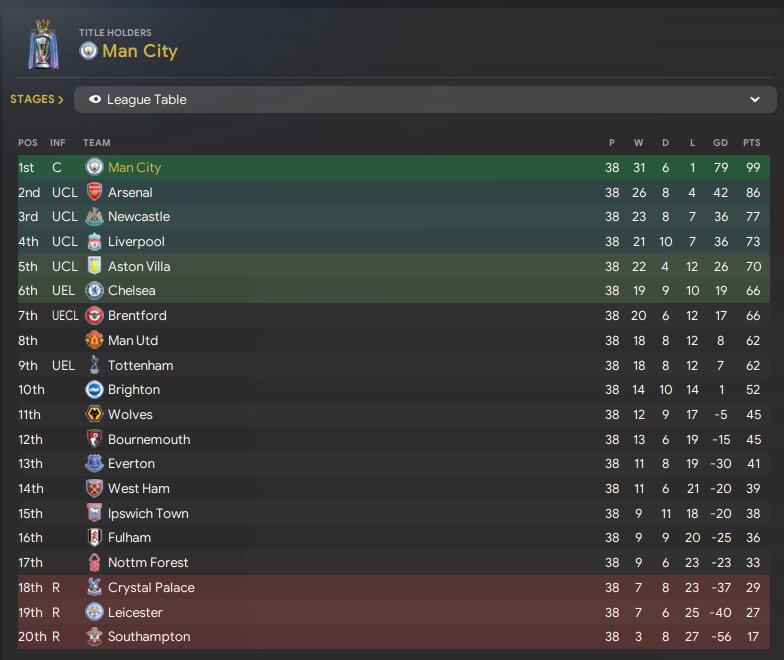This screenshot has height=660, width=784.
Task: Open Ipswich Town team page
Action: click(148, 514)
